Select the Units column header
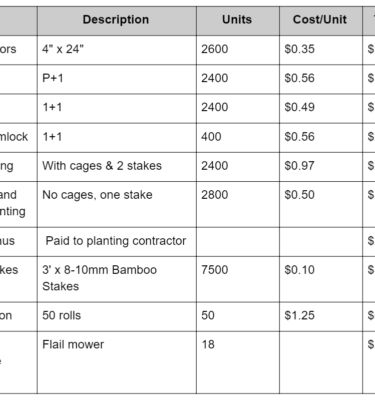375x400 pixels. click(238, 21)
